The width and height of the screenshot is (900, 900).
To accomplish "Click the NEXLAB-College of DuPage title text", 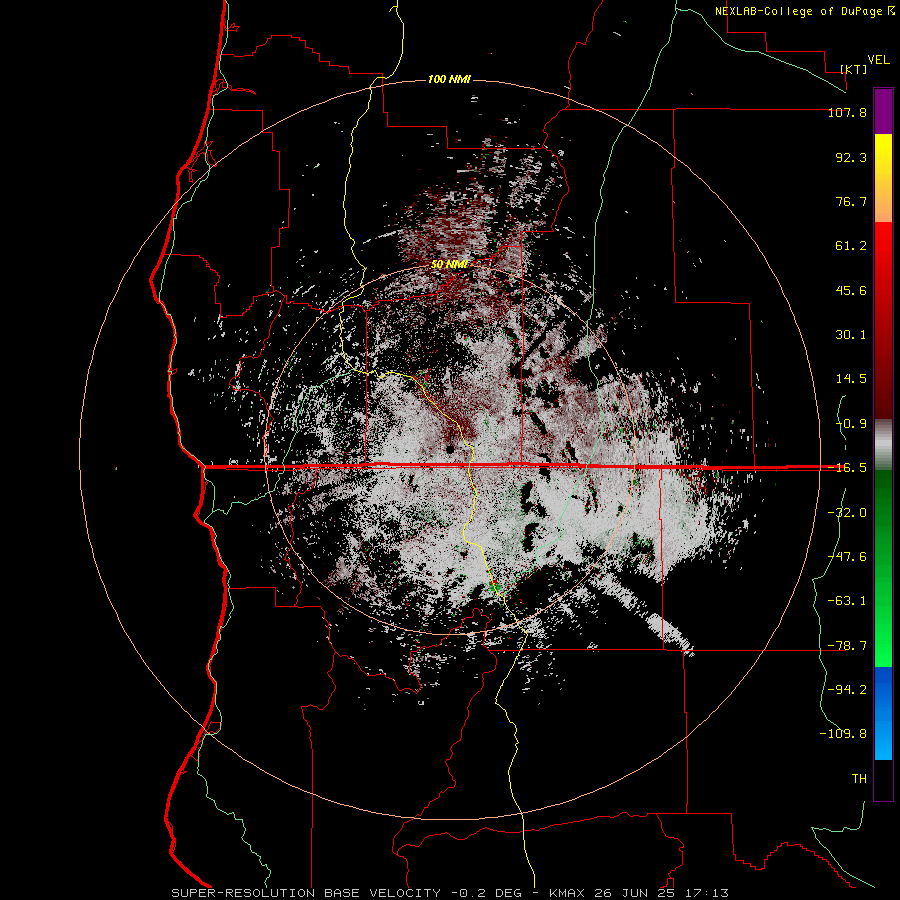I will tap(798, 11).
